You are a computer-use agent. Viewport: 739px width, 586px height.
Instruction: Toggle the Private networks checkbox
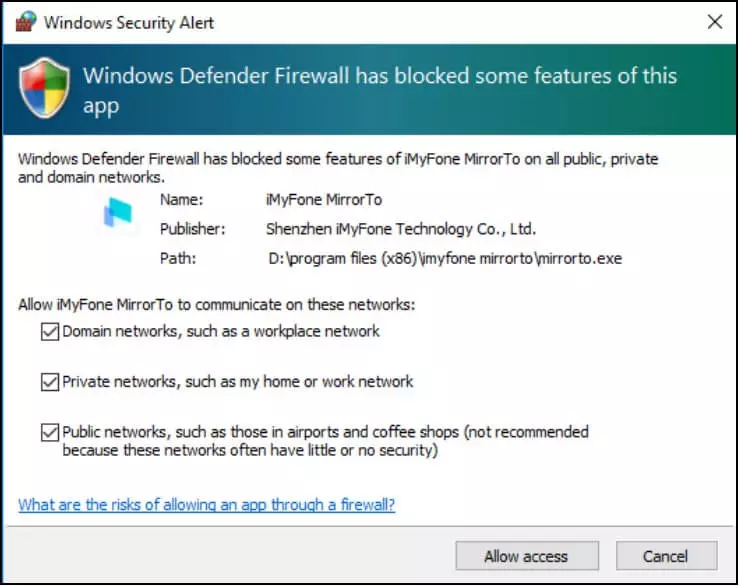pyautogui.click(x=49, y=381)
